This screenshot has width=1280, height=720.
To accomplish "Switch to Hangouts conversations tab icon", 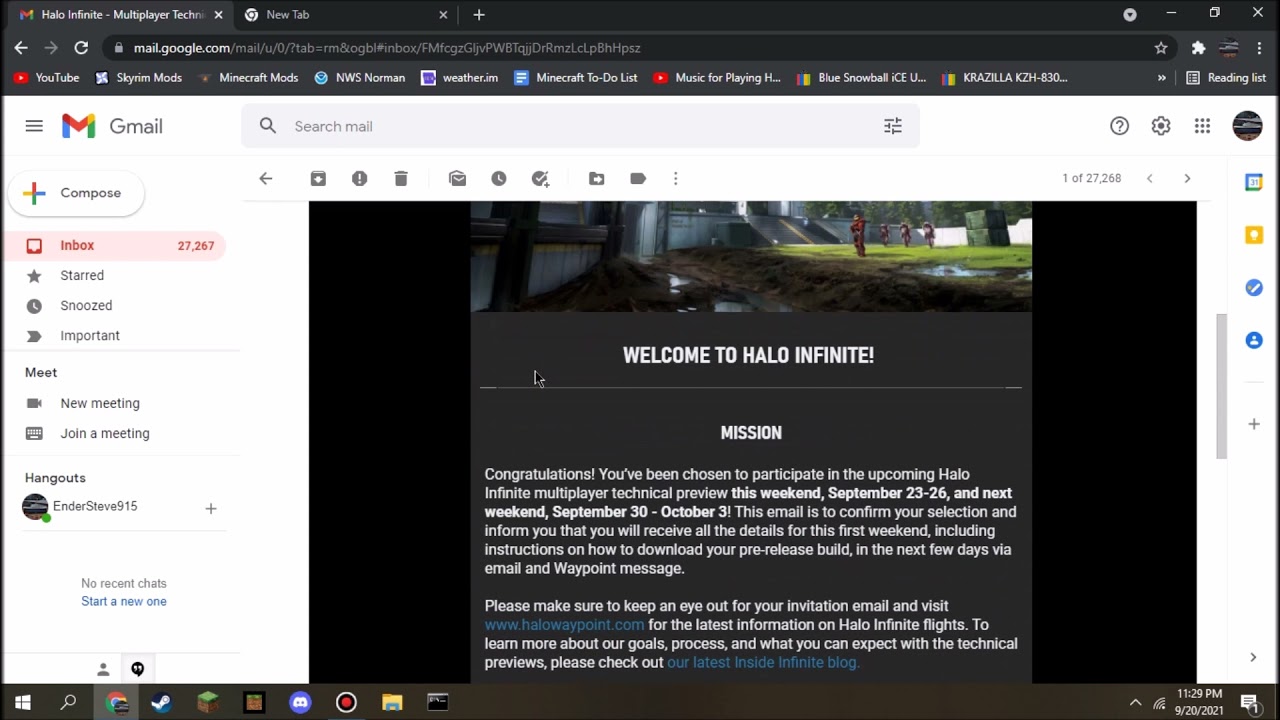I will click(138, 669).
